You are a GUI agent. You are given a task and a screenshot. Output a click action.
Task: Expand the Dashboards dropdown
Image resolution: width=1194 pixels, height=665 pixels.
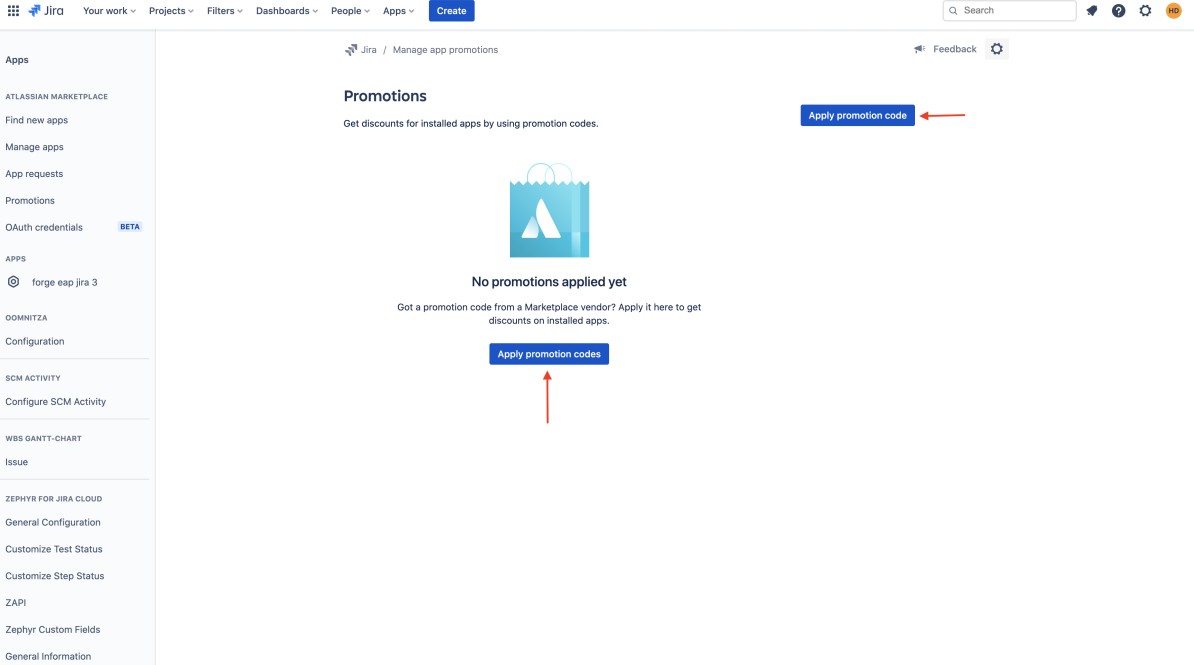(284, 11)
